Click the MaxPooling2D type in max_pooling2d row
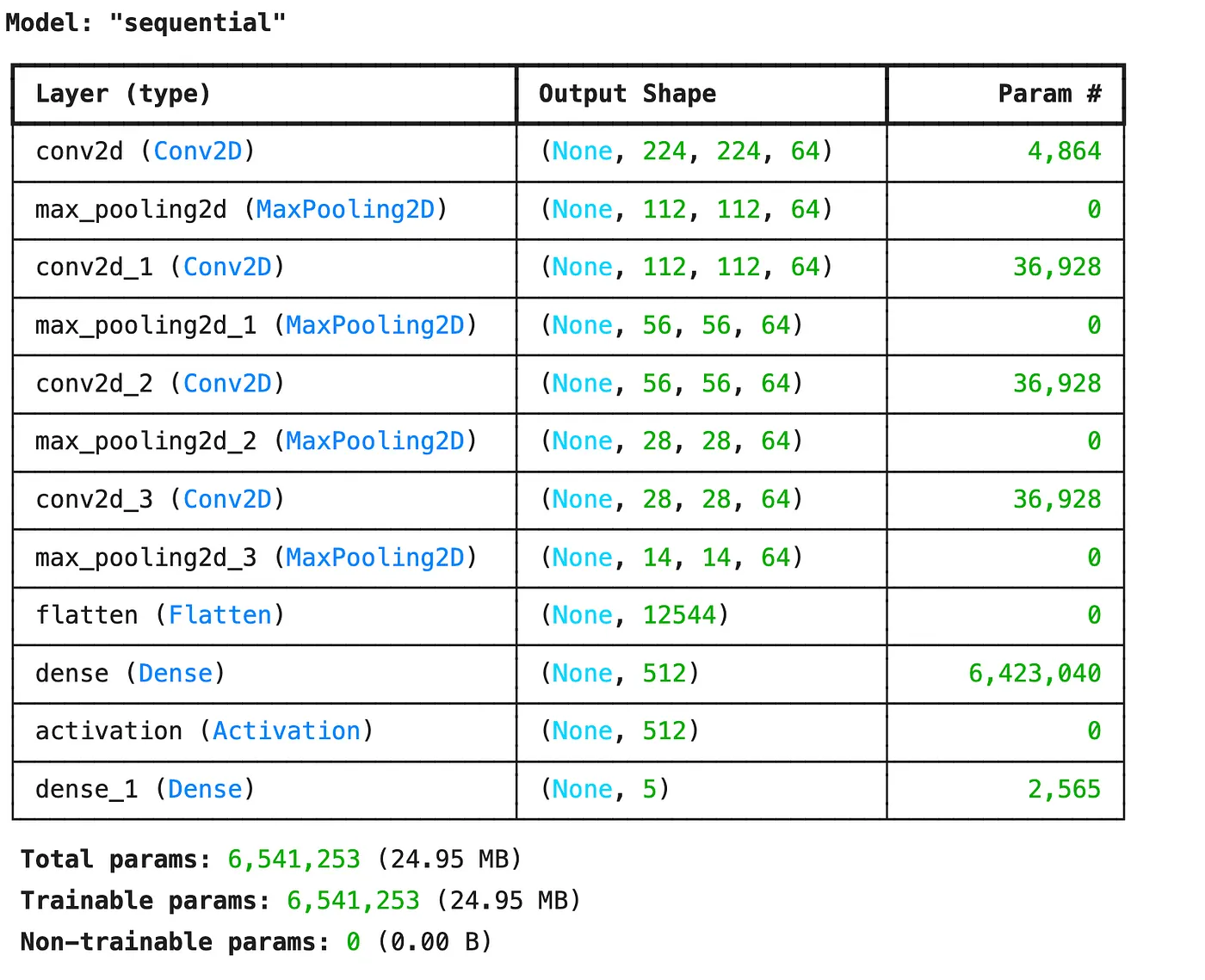This screenshot has height=980, width=1205. [x=345, y=209]
